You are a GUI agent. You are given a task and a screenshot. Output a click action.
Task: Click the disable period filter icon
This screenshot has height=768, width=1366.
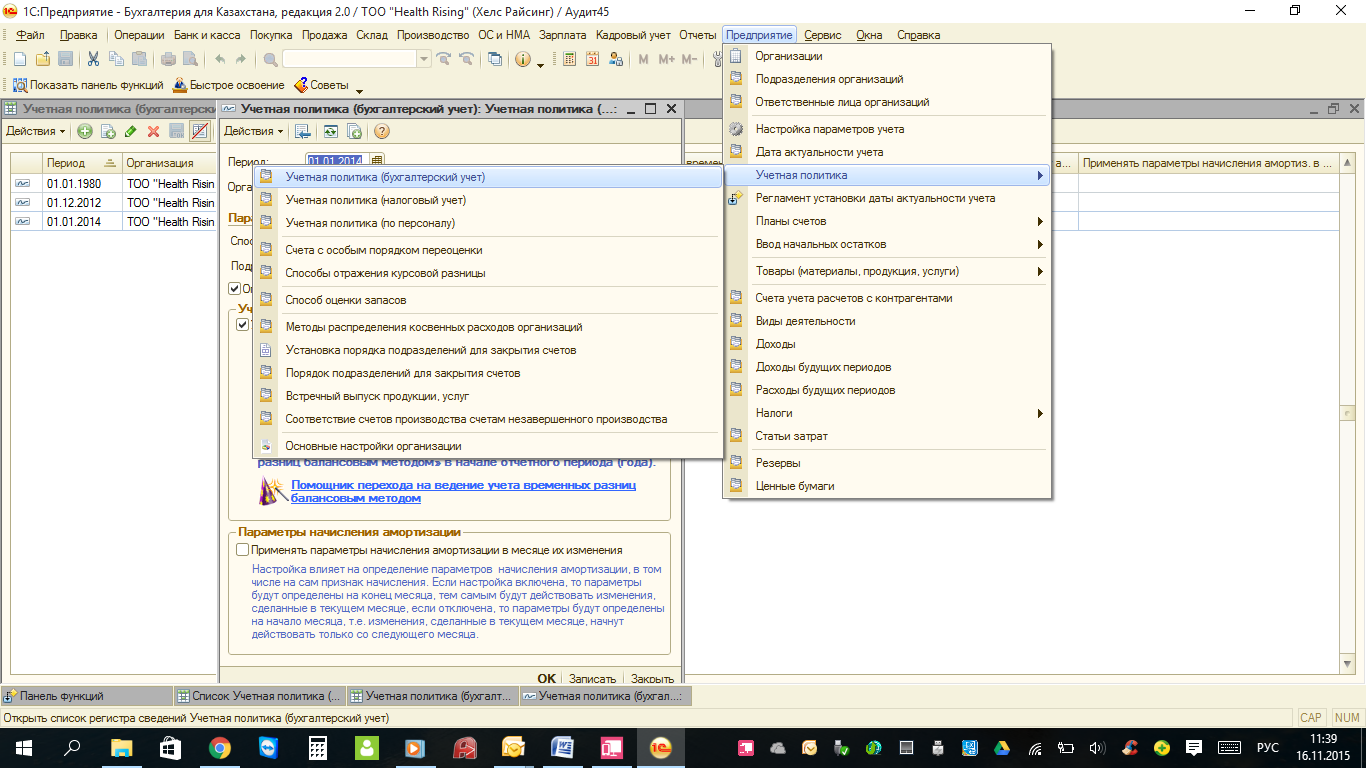200,131
